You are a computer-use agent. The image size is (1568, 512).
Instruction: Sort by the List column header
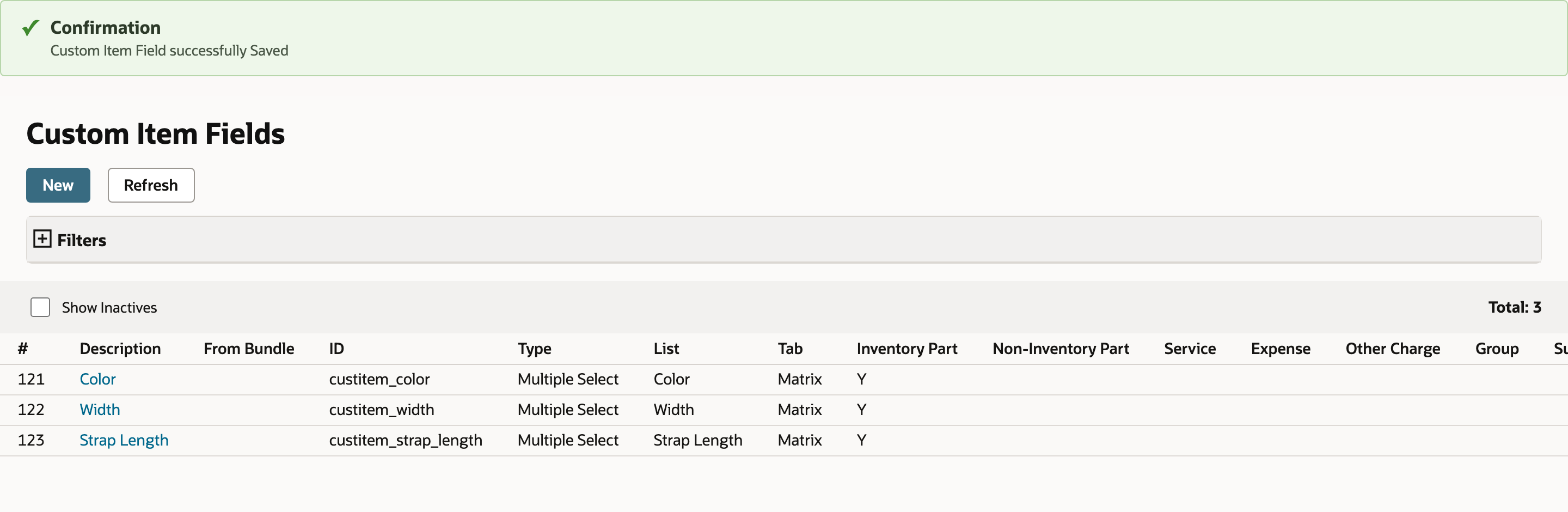coord(666,349)
